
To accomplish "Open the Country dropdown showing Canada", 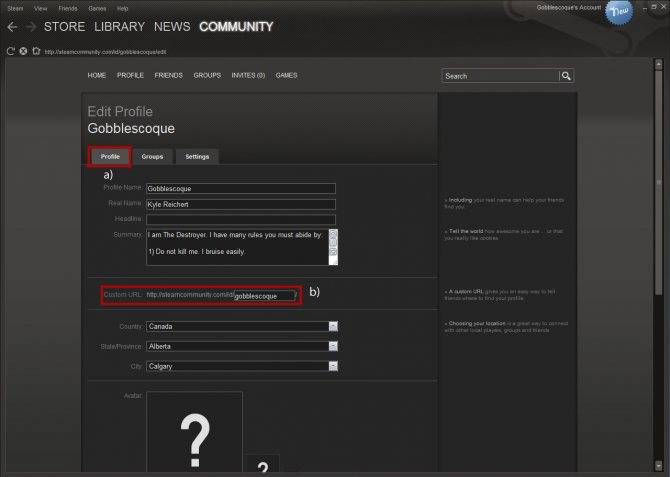I will click(242, 326).
